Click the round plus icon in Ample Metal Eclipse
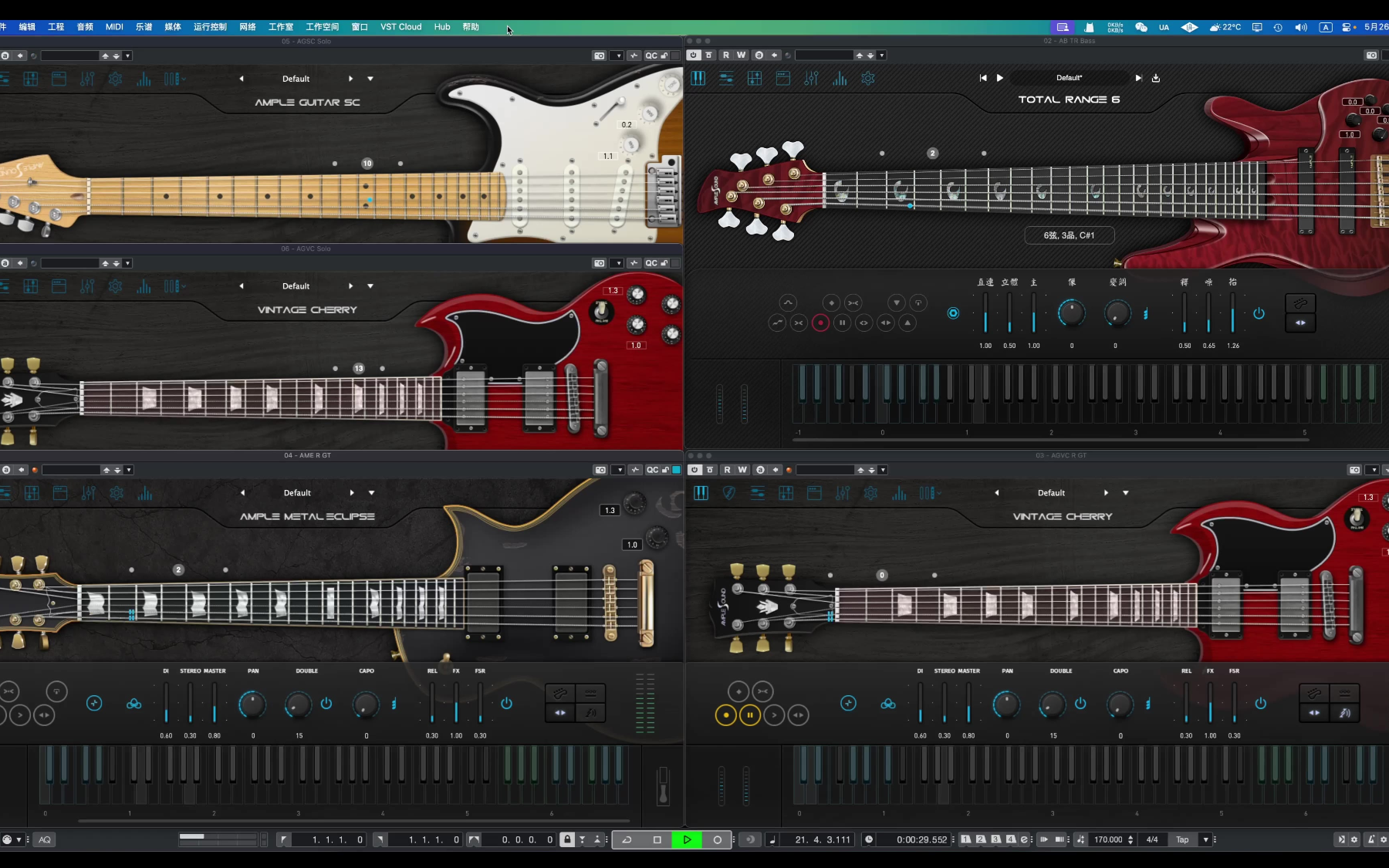Viewport: 1389px width, 868px height. (x=94, y=703)
